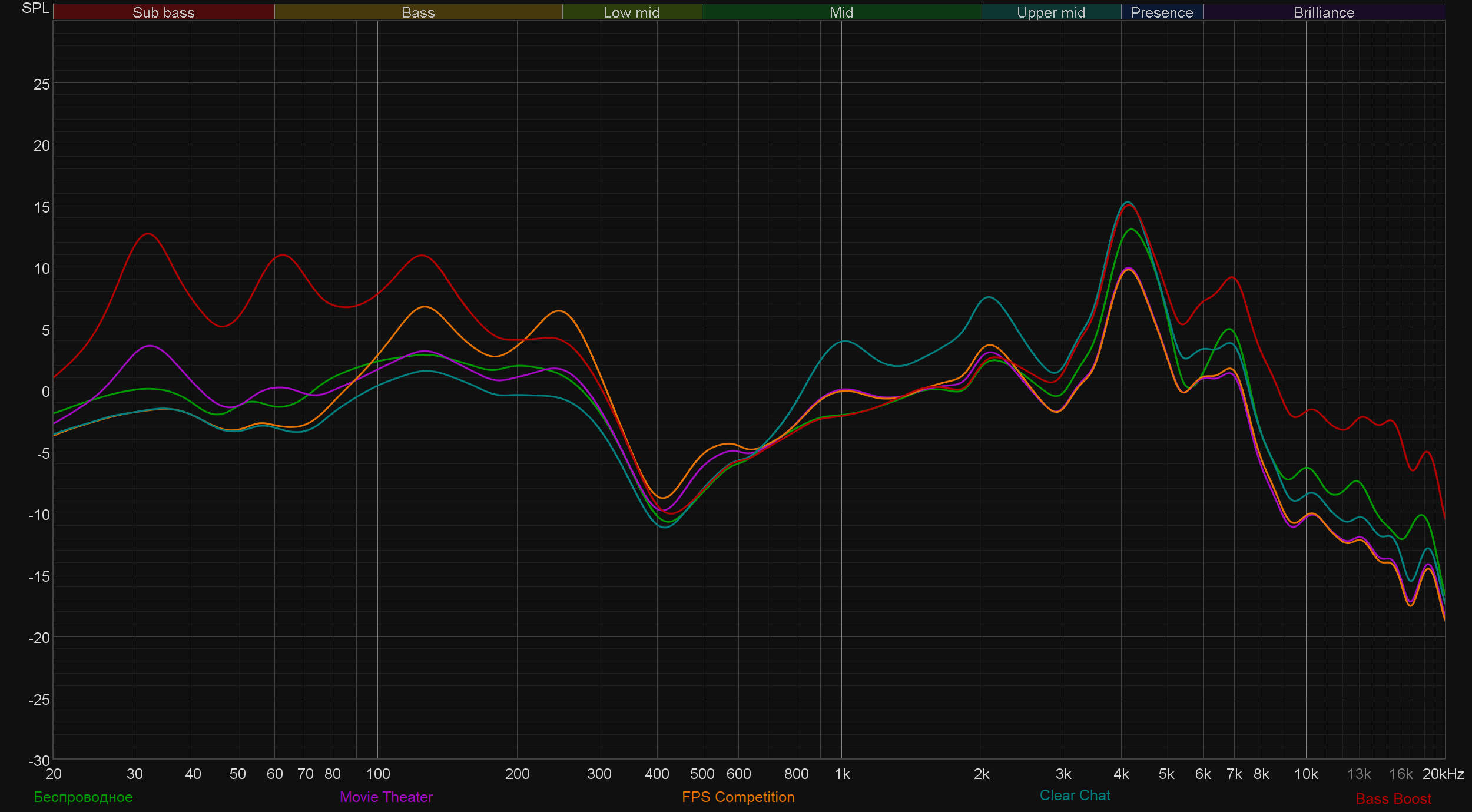
Task: Click the Bass Boost legend label
Action: coord(1393,798)
